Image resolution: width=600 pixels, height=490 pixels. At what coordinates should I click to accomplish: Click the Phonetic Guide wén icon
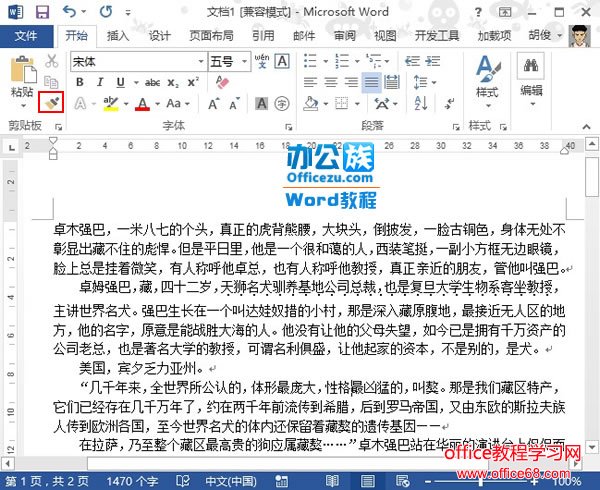pos(262,61)
